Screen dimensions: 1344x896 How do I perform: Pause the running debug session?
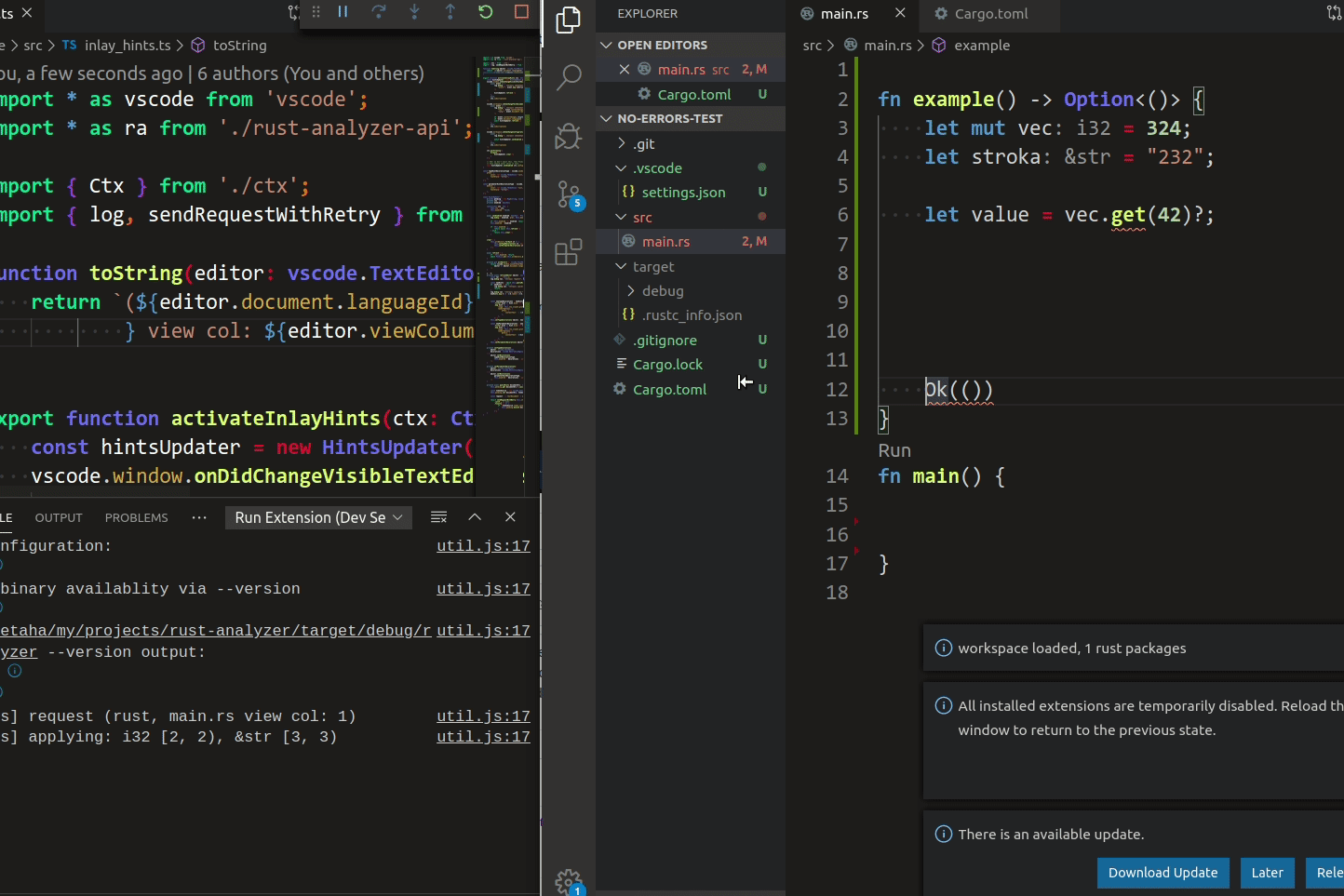pyautogui.click(x=344, y=13)
